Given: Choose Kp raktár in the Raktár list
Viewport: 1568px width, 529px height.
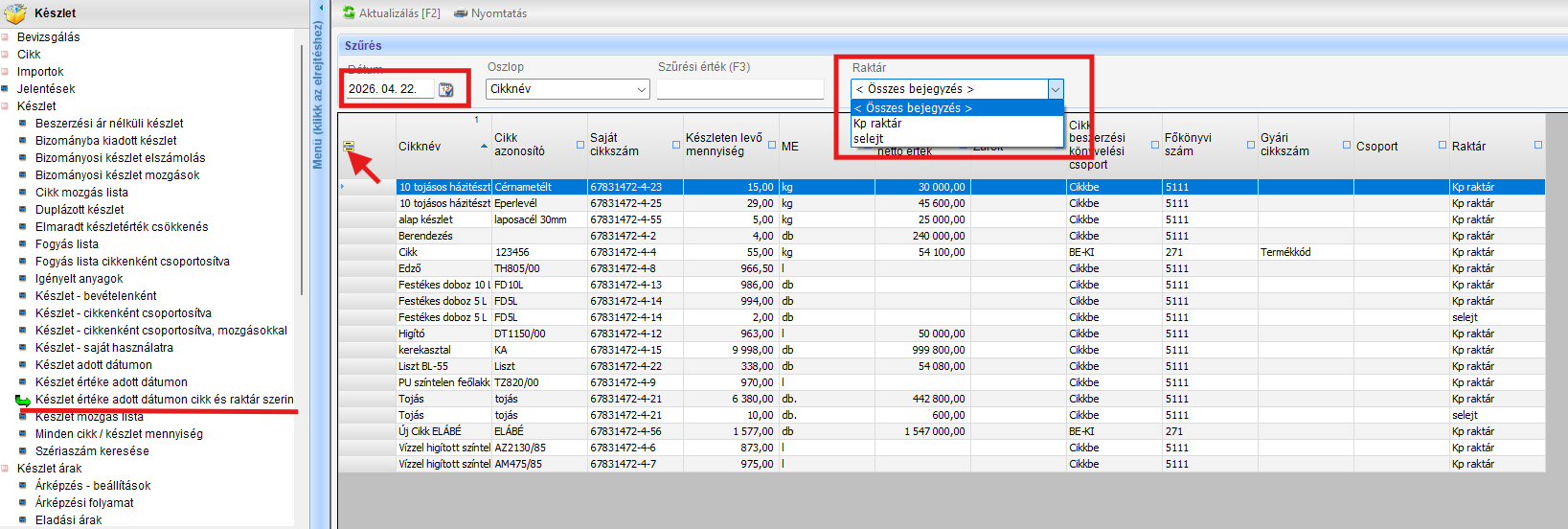Looking at the screenshot, I should [878, 124].
